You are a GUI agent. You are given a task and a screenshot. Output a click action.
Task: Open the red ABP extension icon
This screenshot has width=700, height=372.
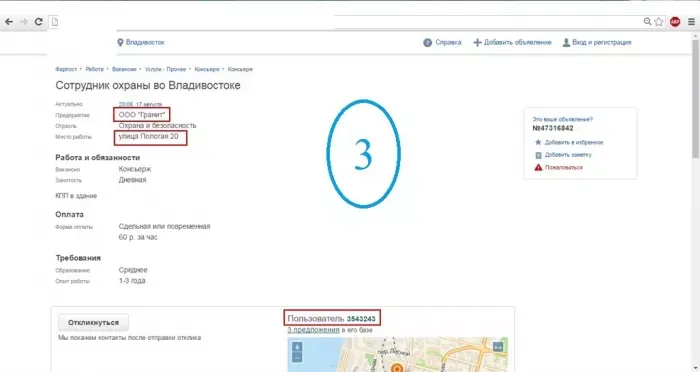pos(675,21)
